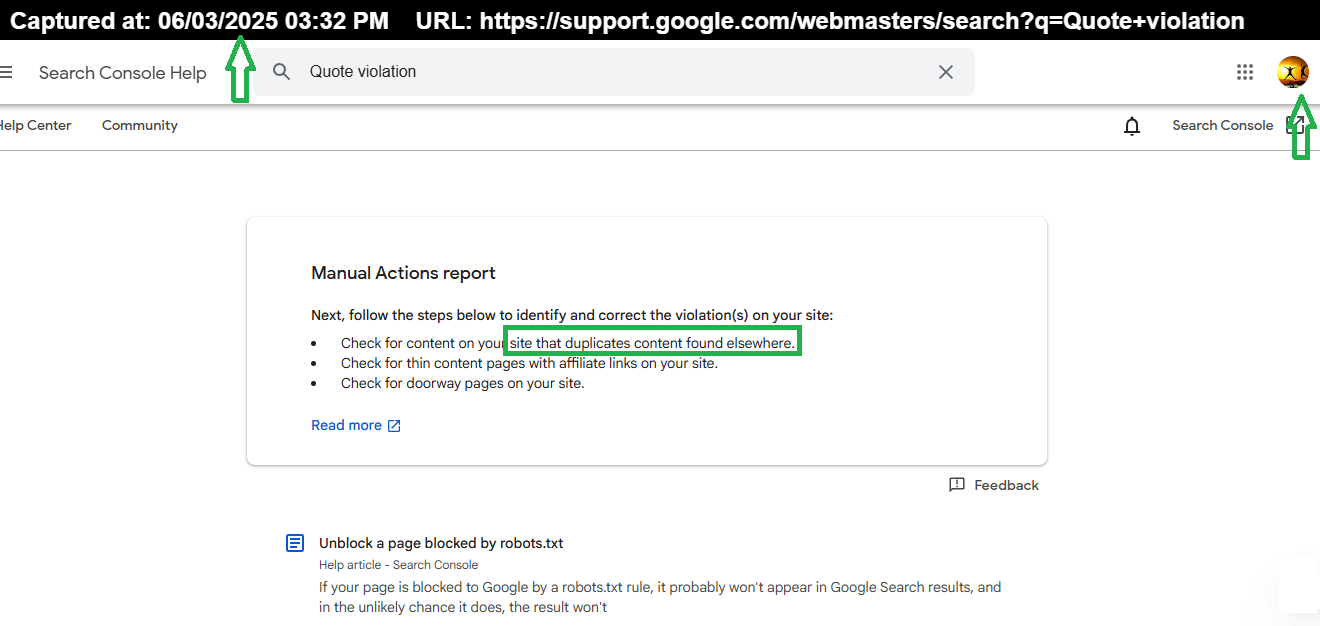
Task: Focus the search field containing Quote violation
Action: pyautogui.click(x=615, y=72)
